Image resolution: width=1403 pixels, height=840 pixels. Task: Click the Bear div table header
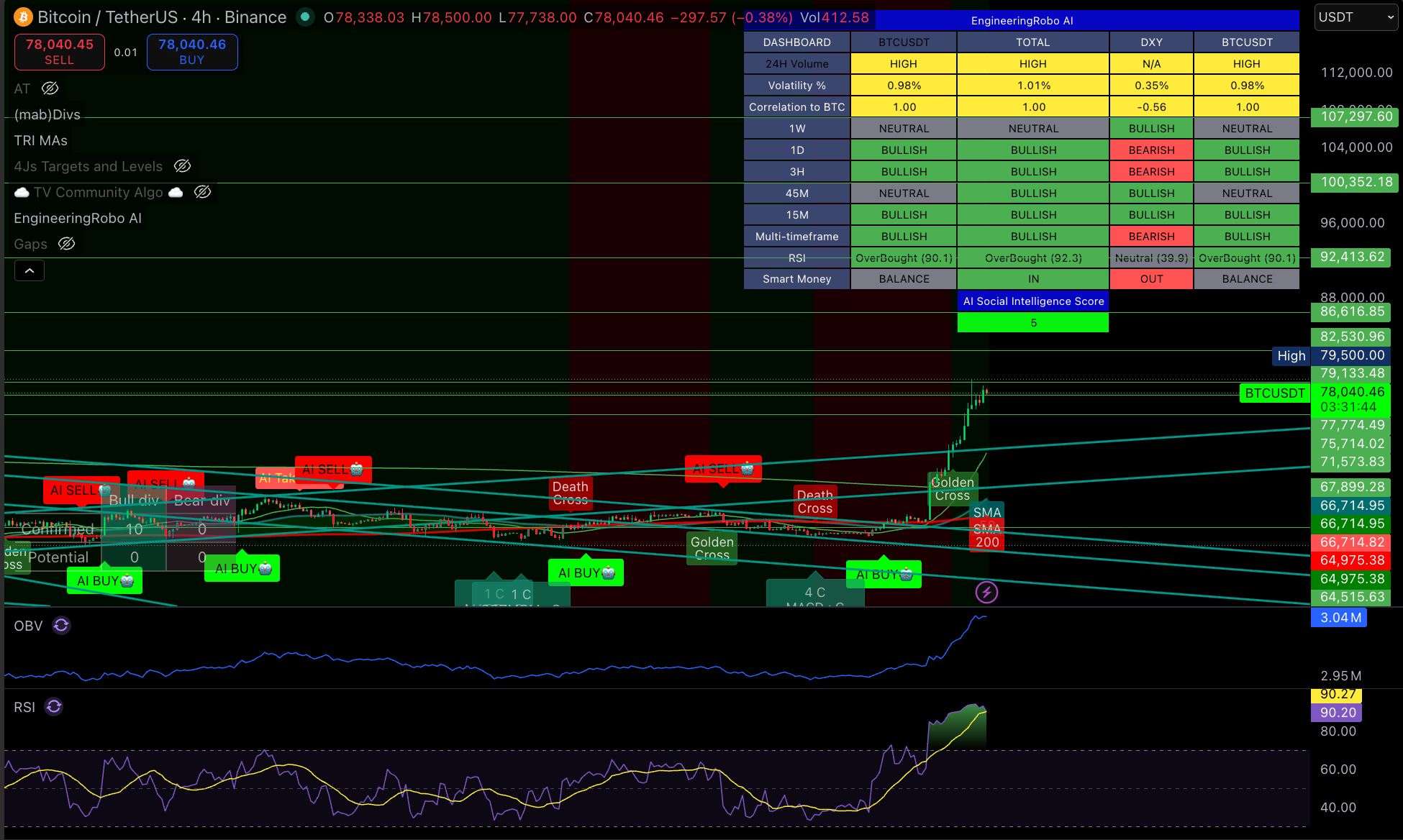[x=201, y=501]
